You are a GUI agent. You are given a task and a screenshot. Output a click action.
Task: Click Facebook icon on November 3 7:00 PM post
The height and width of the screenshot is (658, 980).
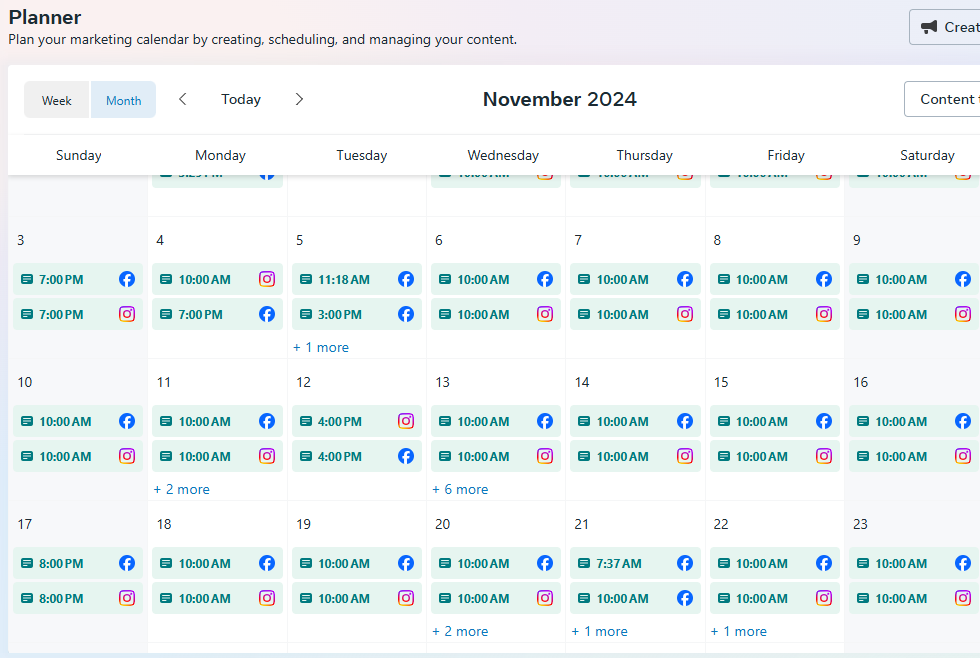(127, 279)
